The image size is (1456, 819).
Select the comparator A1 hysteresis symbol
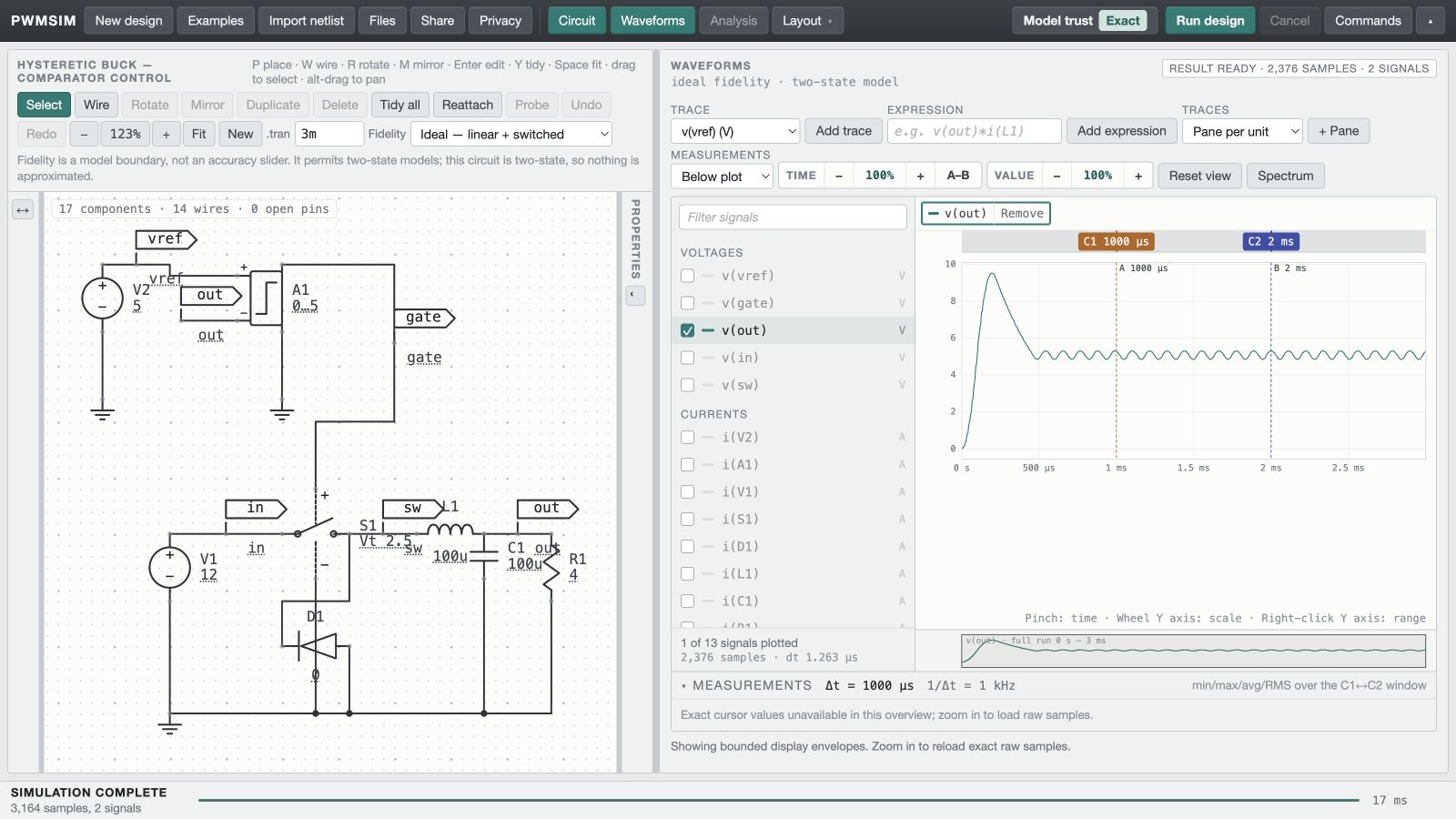pyautogui.click(x=266, y=298)
